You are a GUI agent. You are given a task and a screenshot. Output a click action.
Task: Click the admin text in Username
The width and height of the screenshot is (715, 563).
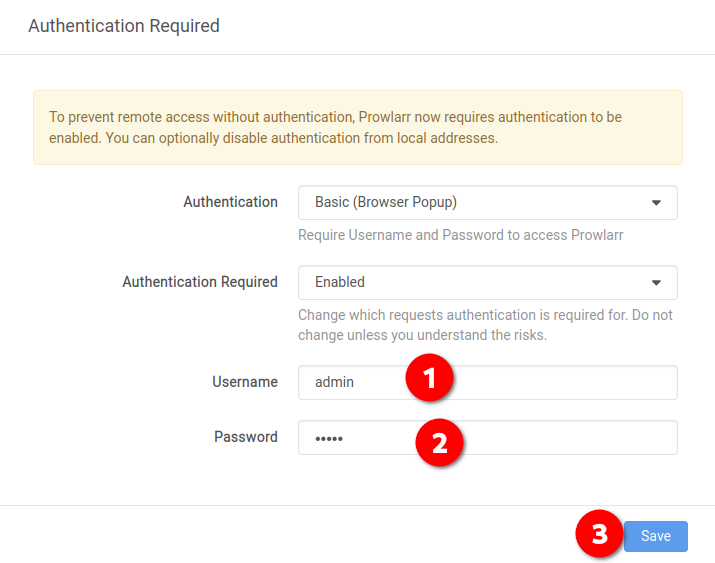point(334,382)
